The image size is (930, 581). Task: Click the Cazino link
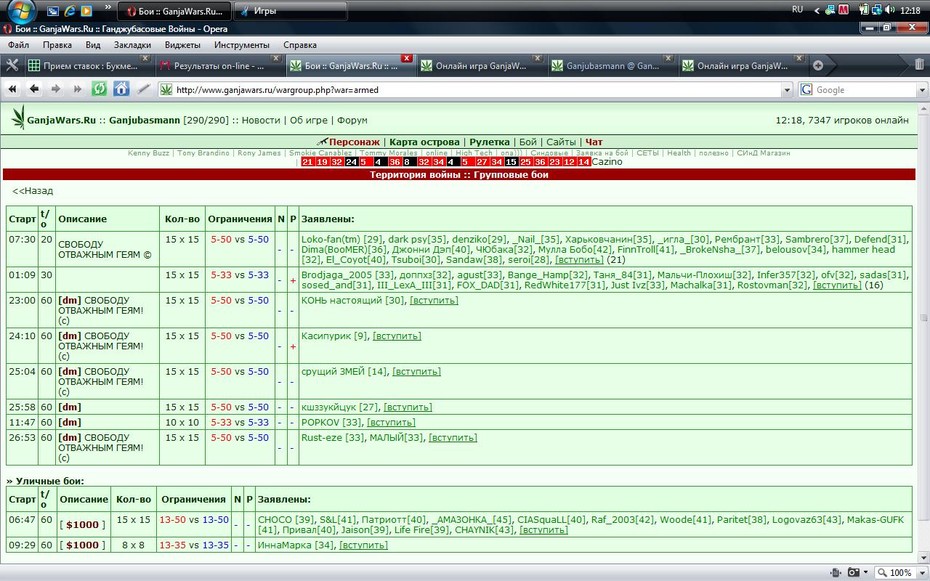point(607,161)
